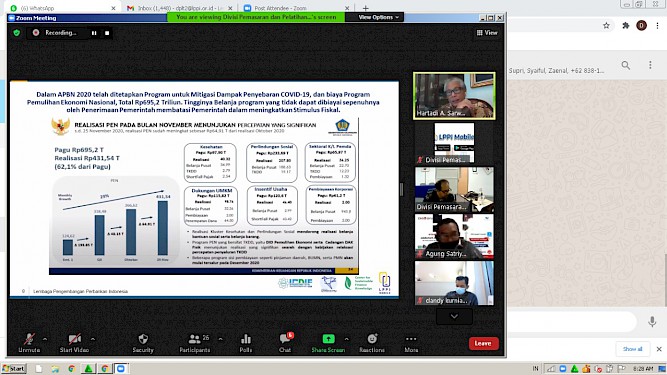
Task: Open the Security shield icon
Action: click(x=143, y=339)
